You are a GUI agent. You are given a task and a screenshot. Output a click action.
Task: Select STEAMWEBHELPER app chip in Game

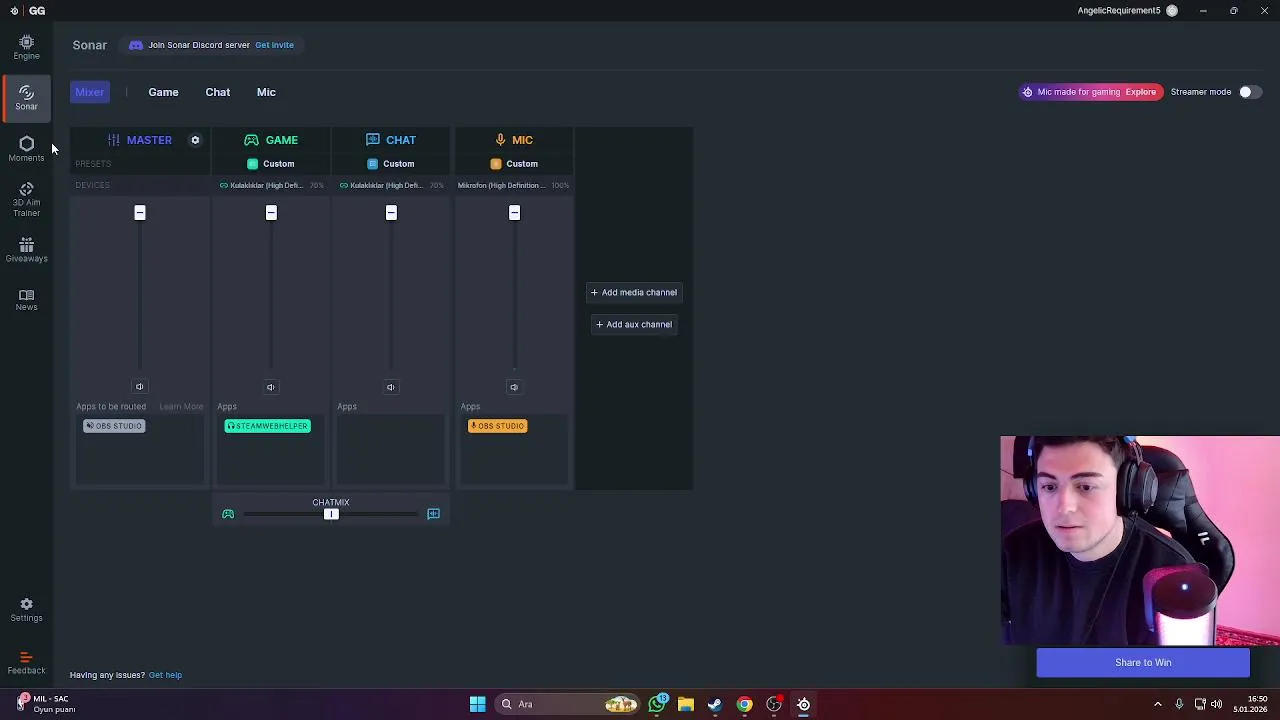coord(267,426)
